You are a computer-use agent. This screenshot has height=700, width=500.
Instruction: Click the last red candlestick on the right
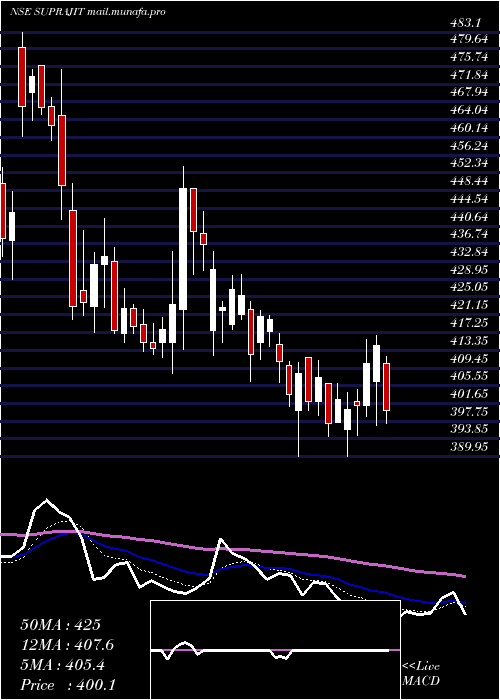(x=387, y=387)
